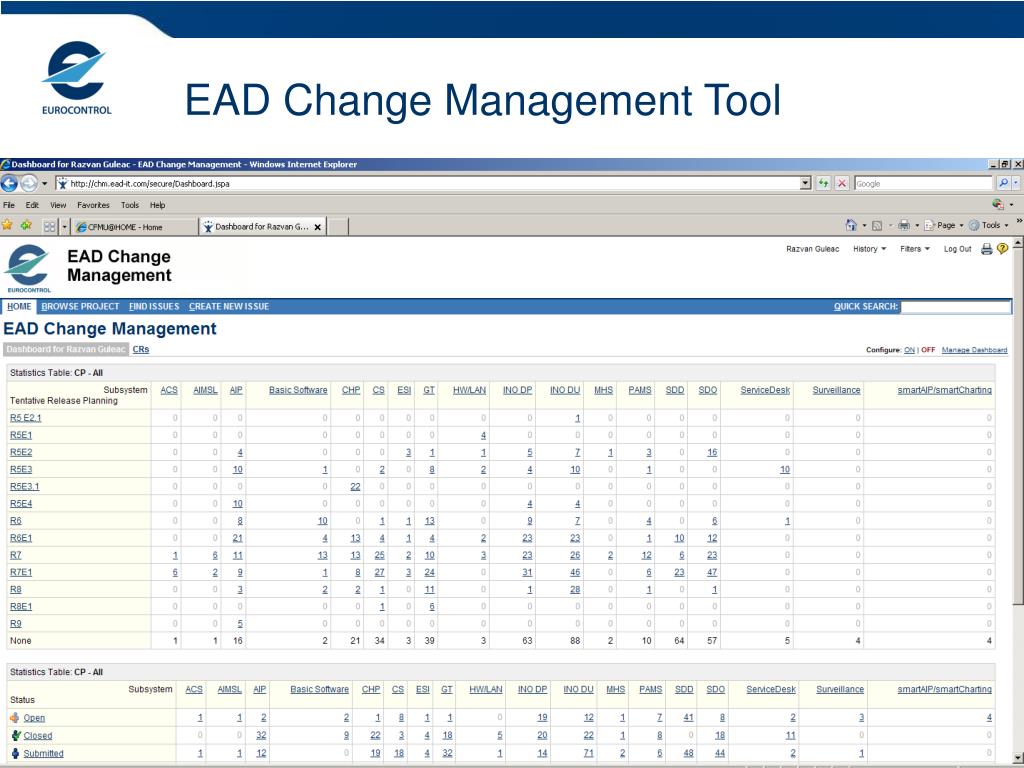Click the Log Out link

(x=957, y=249)
